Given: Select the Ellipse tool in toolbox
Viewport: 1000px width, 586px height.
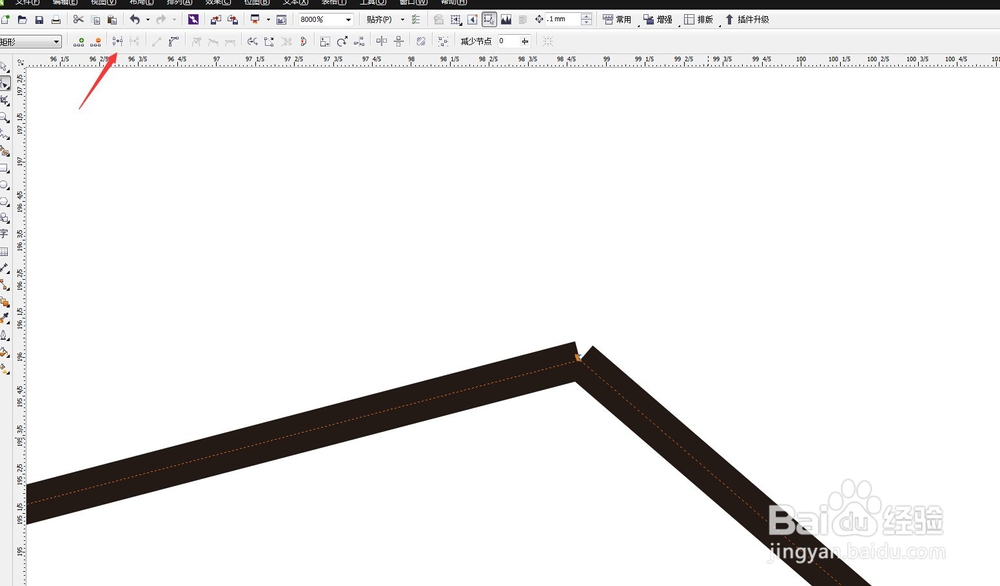Looking at the screenshot, I should tap(4, 185).
